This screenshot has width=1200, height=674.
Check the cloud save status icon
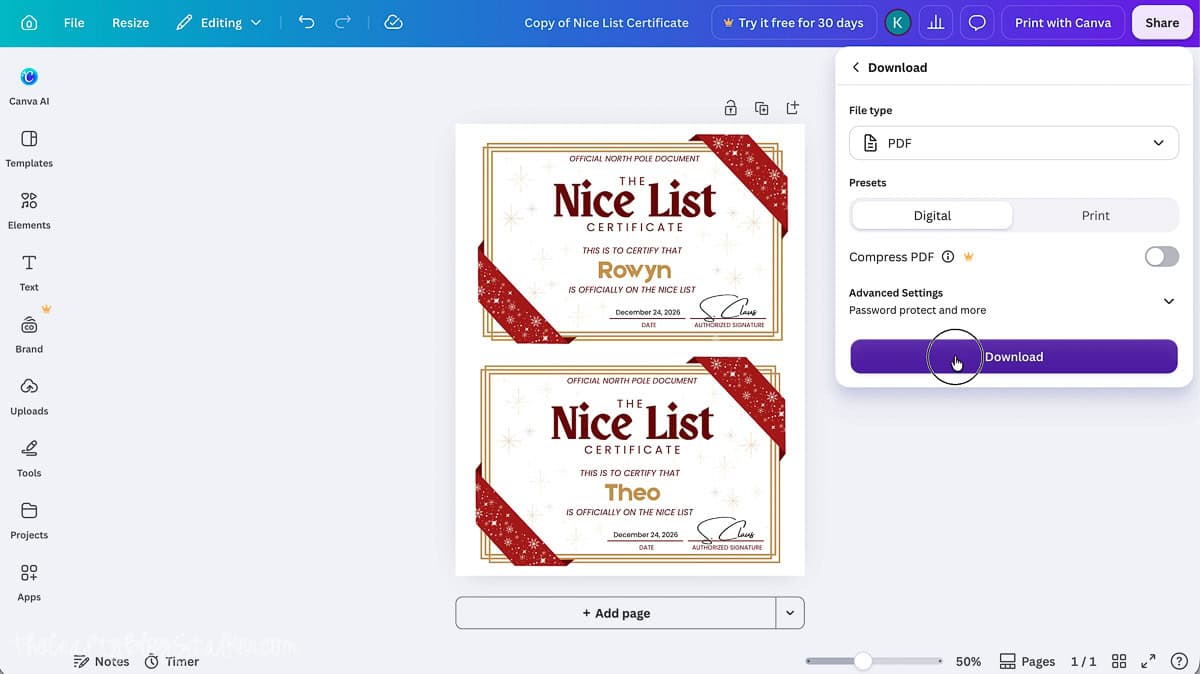pyautogui.click(x=393, y=22)
